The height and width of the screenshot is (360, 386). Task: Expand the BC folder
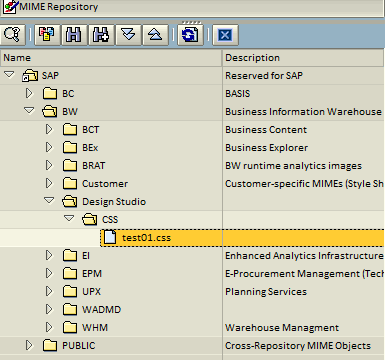[x=29, y=93]
